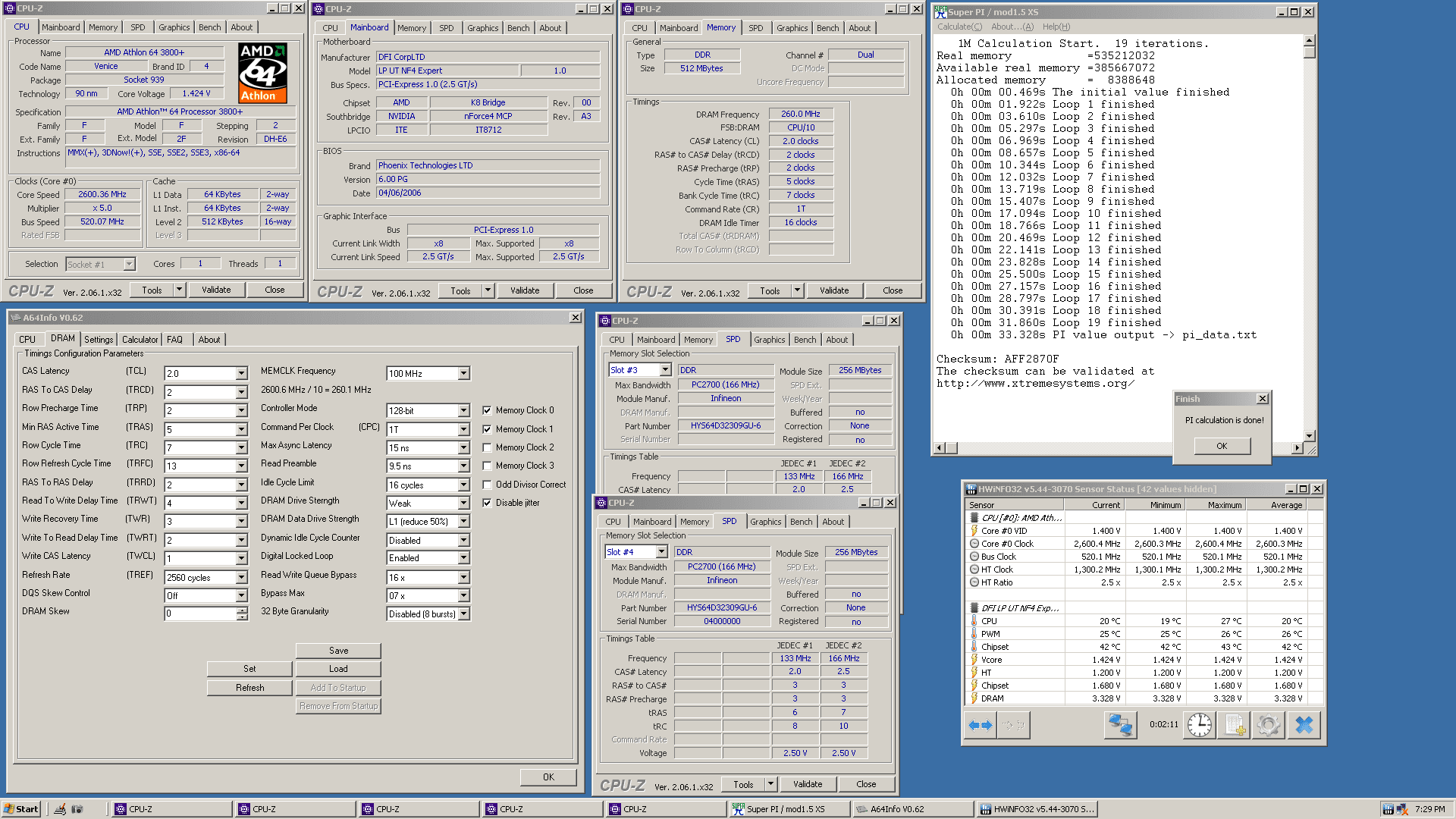Open HWiNFO sensor settings gear
This screenshot has height=819, width=1456.
click(x=1268, y=725)
